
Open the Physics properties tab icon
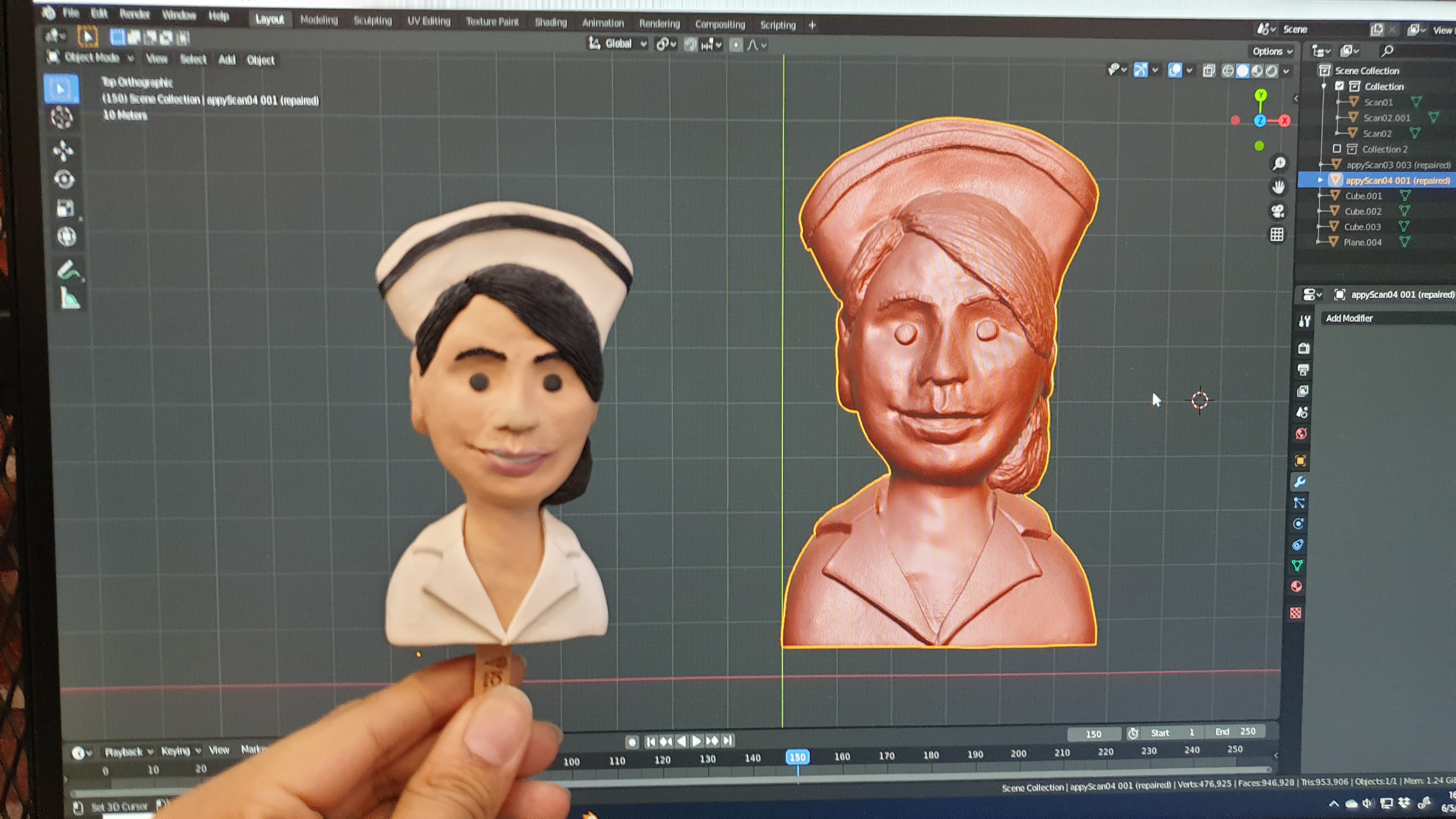(x=1298, y=524)
